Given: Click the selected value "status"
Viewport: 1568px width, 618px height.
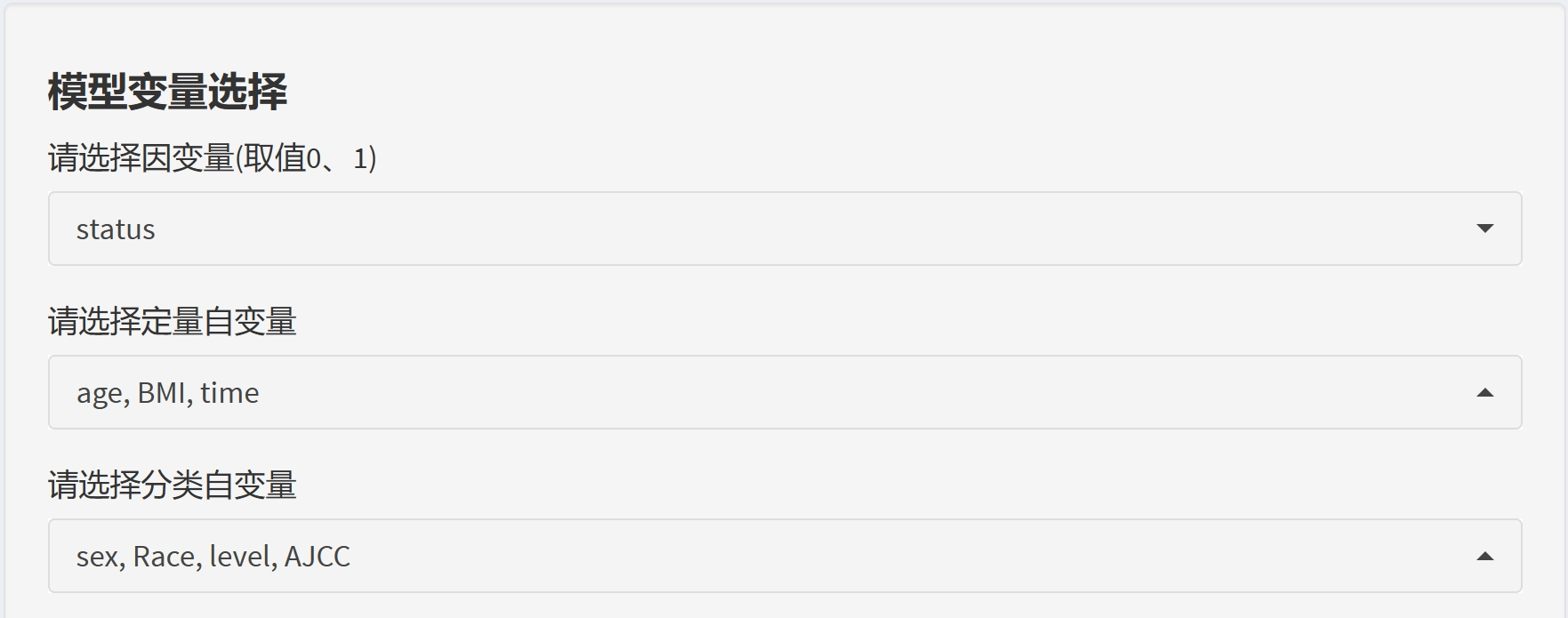Looking at the screenshot, I should coord(116,229).
